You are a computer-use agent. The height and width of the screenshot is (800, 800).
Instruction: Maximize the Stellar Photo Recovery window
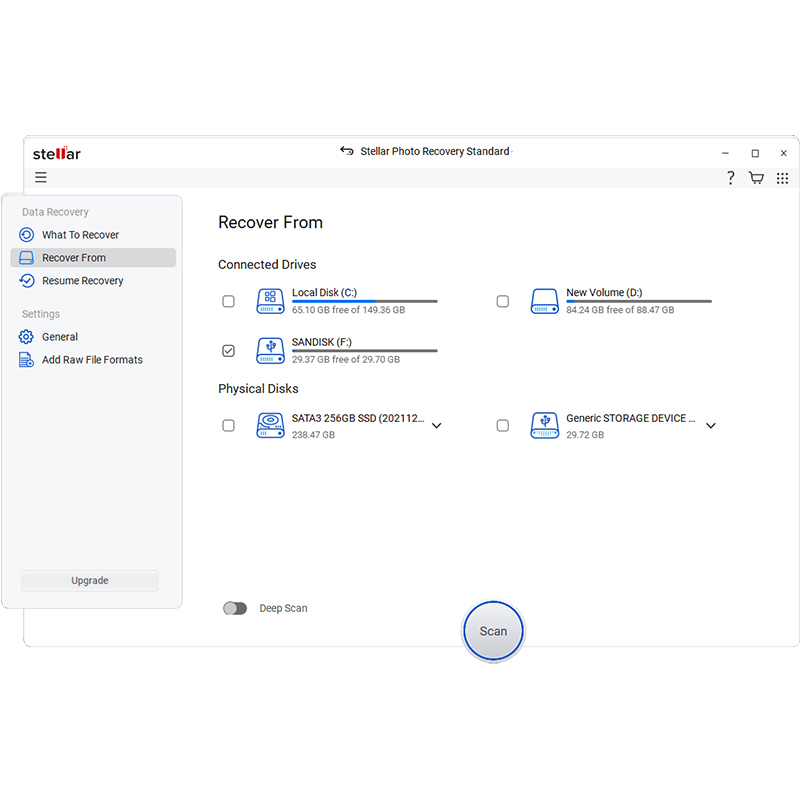point(755,153)
